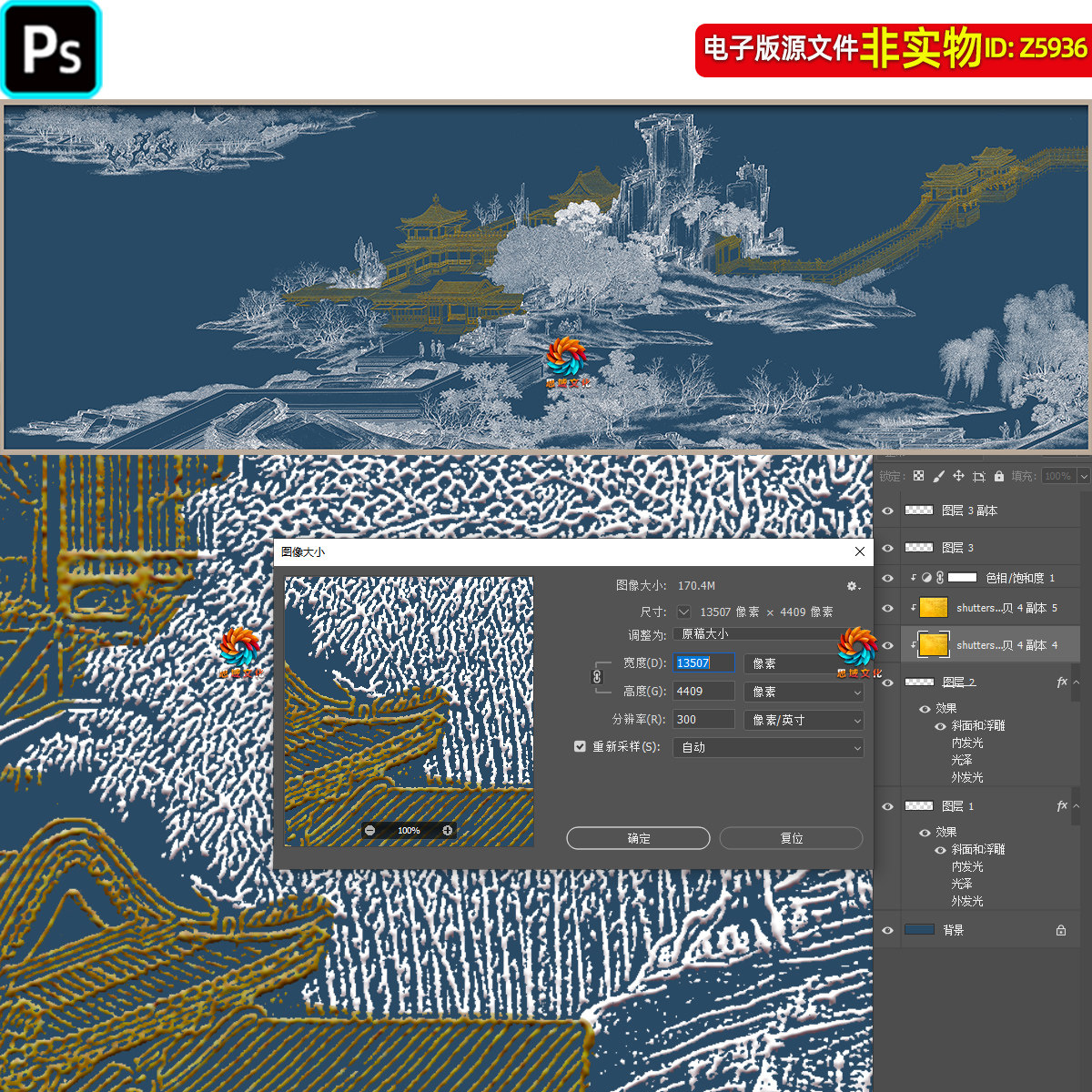Select the gold thumbnail of shutters 副本 4
The height and width of the screenshot is (1092, 1092).
(x=934, y=645)
